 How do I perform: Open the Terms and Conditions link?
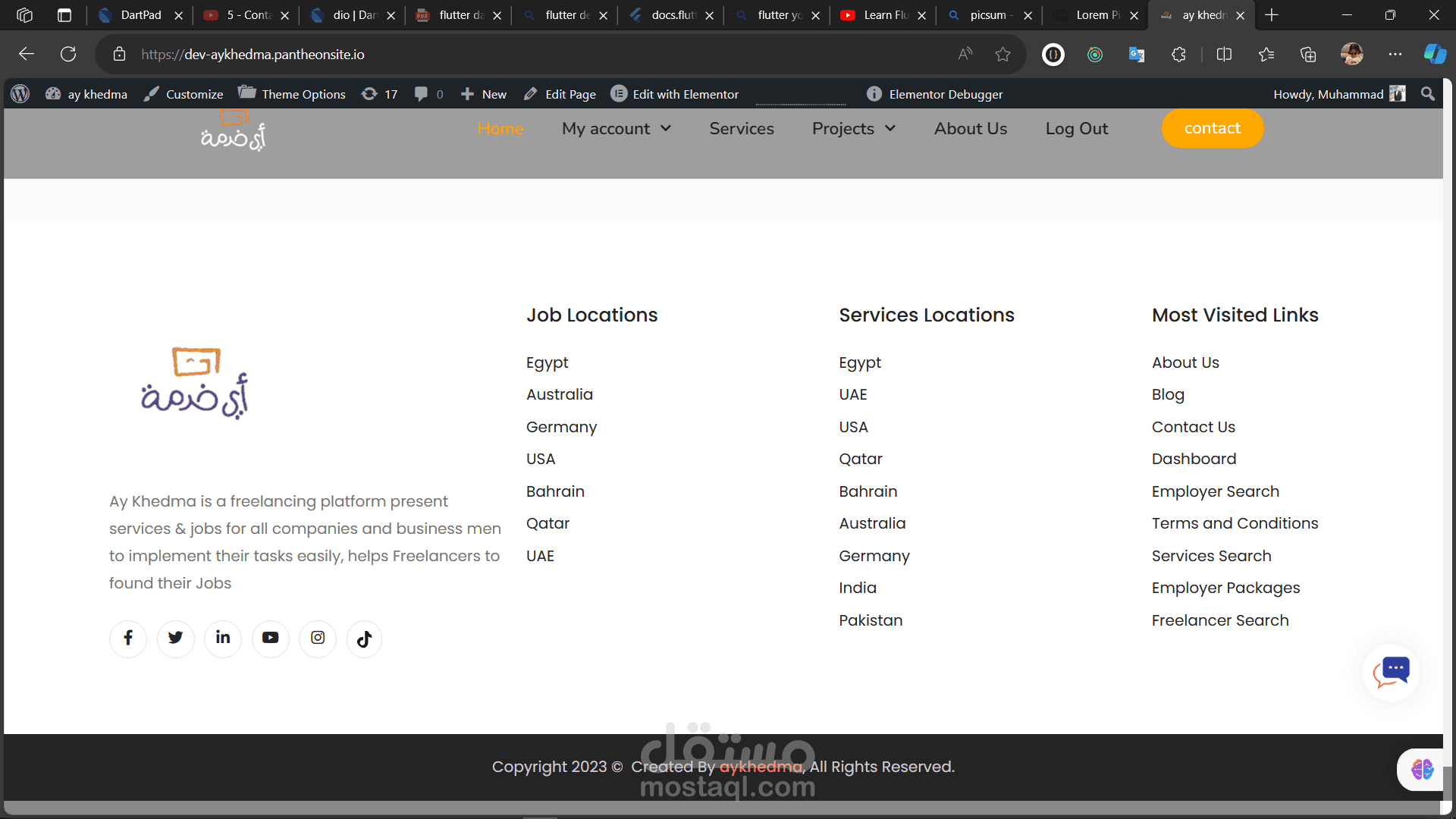pyautogui.click(x=1235, y=523)
